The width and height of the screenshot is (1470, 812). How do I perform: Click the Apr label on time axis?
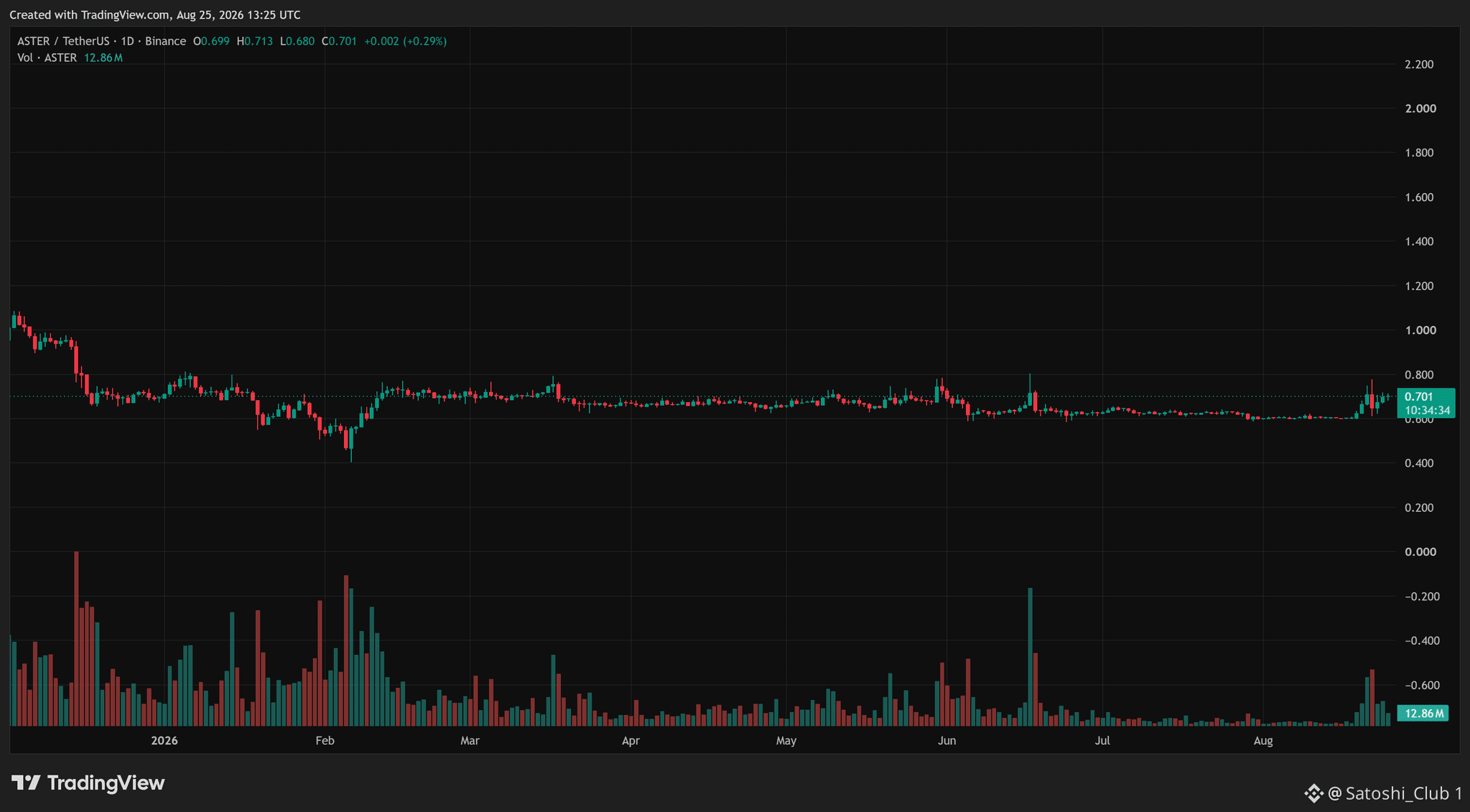click(631, 741)
